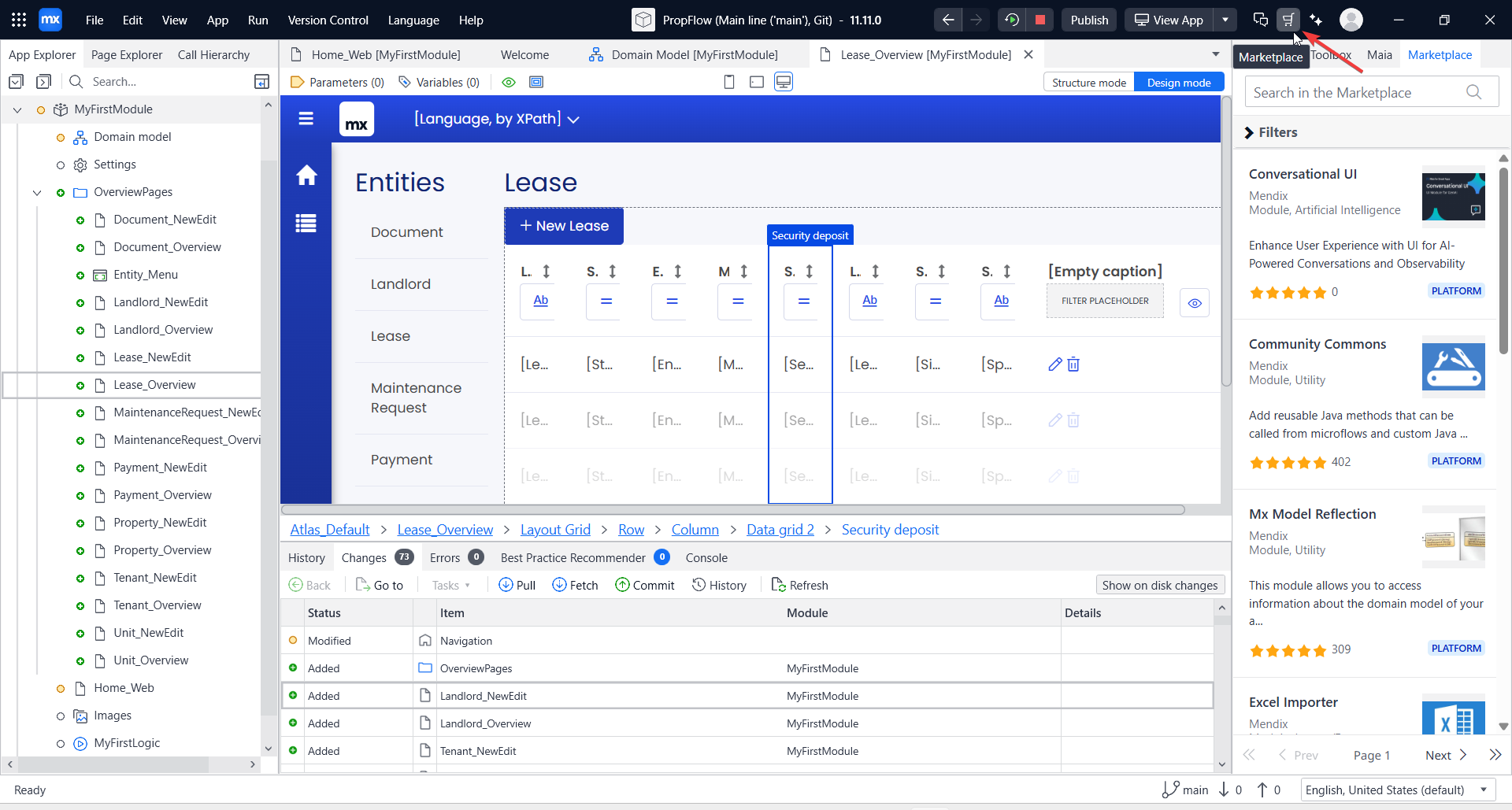Switch to the Page Explorer tab

(127, 54)
